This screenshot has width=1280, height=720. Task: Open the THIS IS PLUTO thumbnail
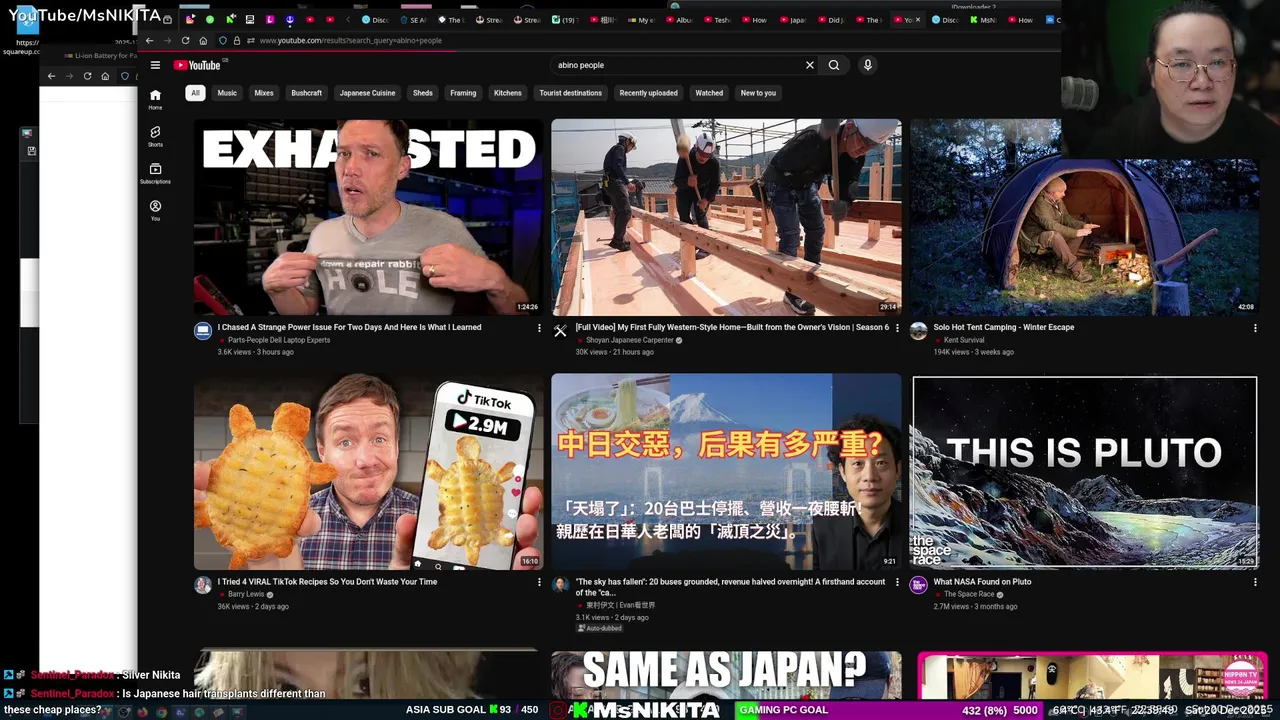[x=1084, y=472]
